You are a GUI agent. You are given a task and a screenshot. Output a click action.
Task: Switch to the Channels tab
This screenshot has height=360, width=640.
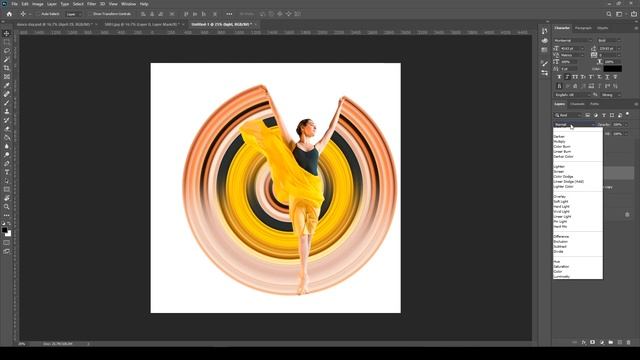[x=577, y=104]
